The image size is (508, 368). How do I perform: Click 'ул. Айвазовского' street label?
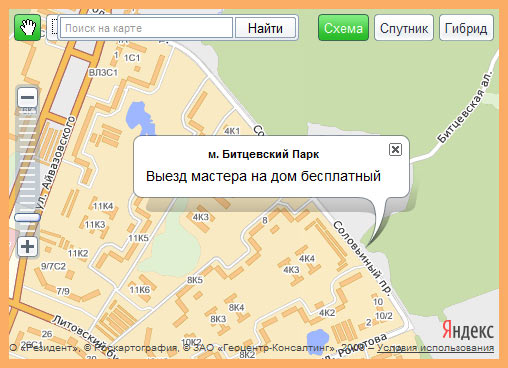(x=56, y=163)
